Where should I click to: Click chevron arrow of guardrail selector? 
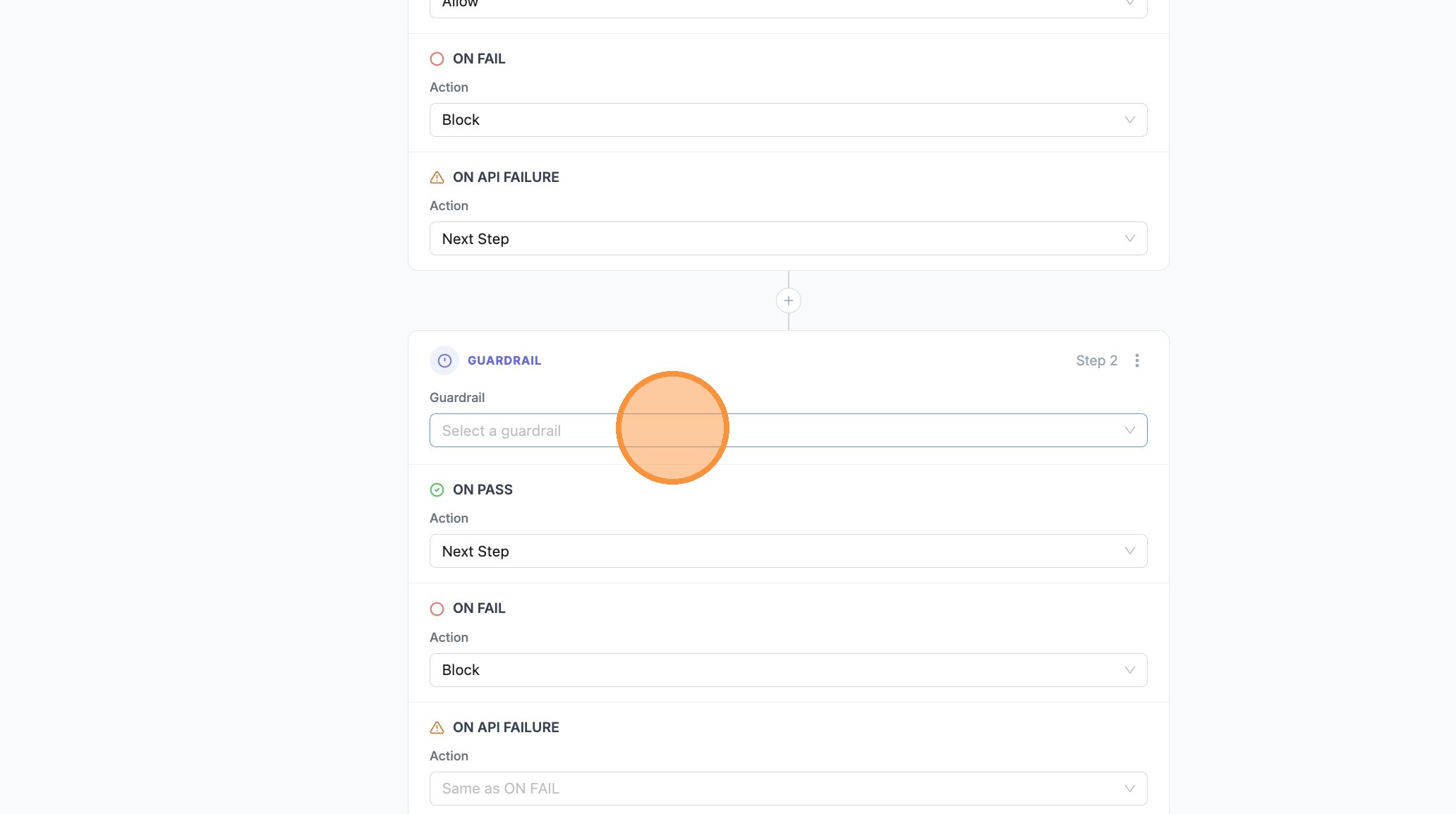(x=1129, y=430)
